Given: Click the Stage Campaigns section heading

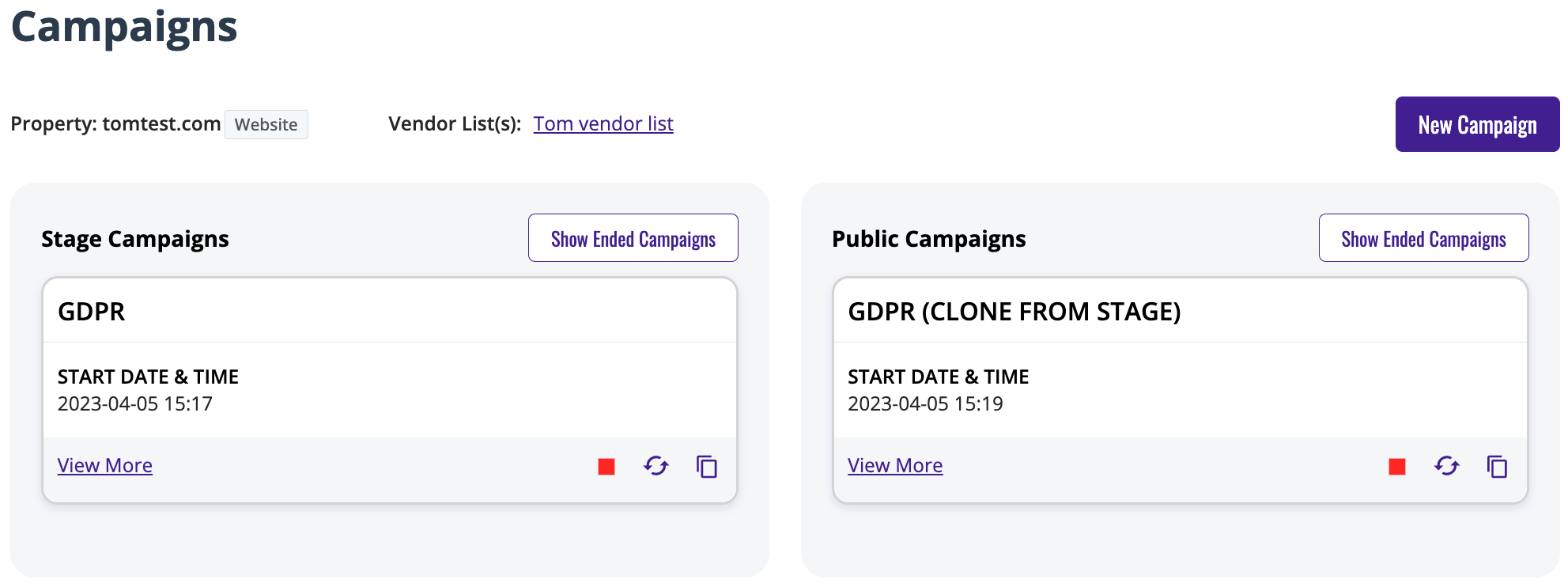Looking at the screenshot, I should [135, 239].
